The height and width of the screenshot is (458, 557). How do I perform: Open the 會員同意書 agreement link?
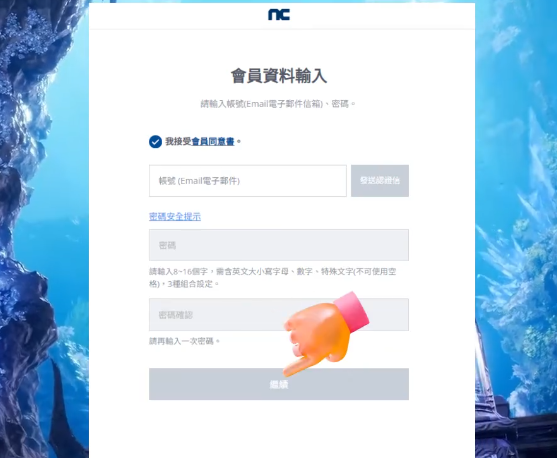(213, 141)
